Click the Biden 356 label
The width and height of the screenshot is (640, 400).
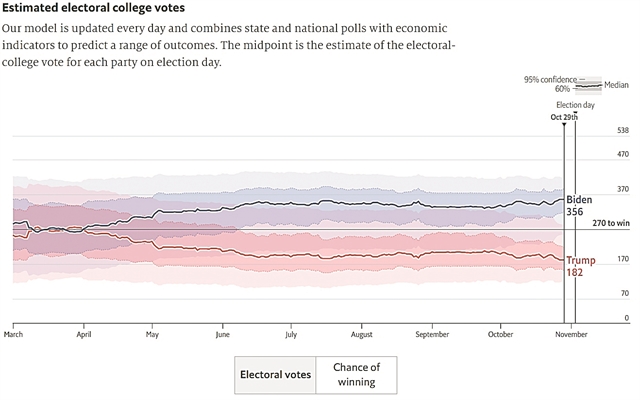578,206
